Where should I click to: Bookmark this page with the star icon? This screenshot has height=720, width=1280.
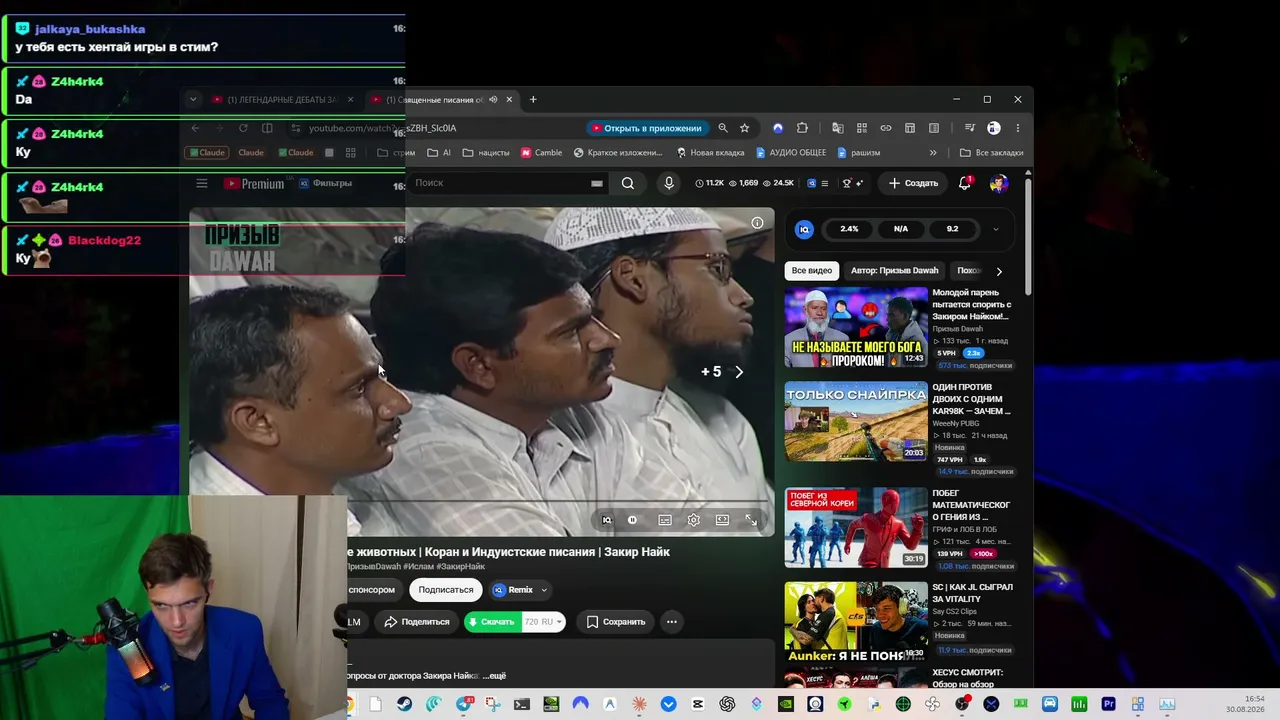click(744, 128)
